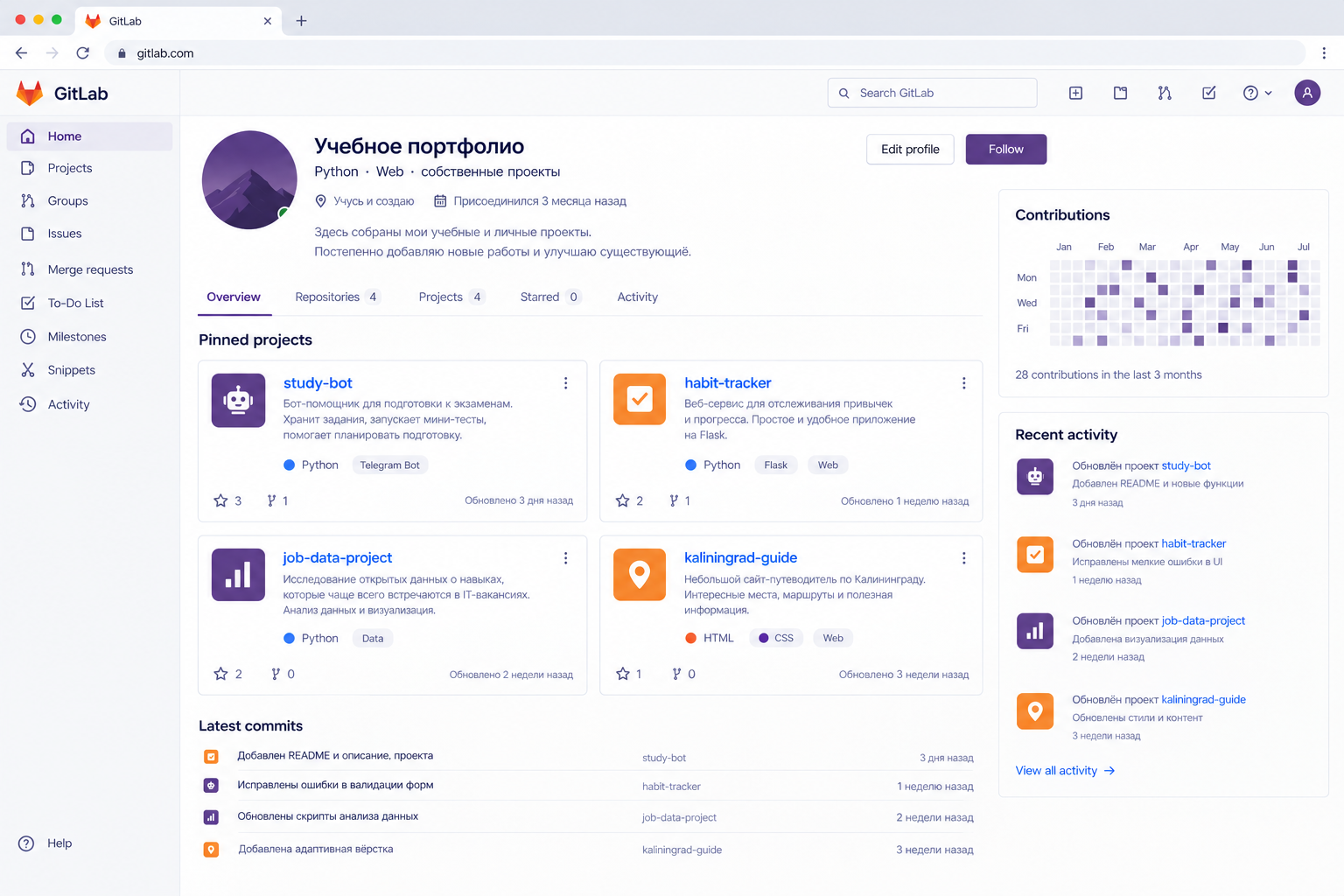
Task: Open the study-bot project link
Action: [x=318, y=383]
